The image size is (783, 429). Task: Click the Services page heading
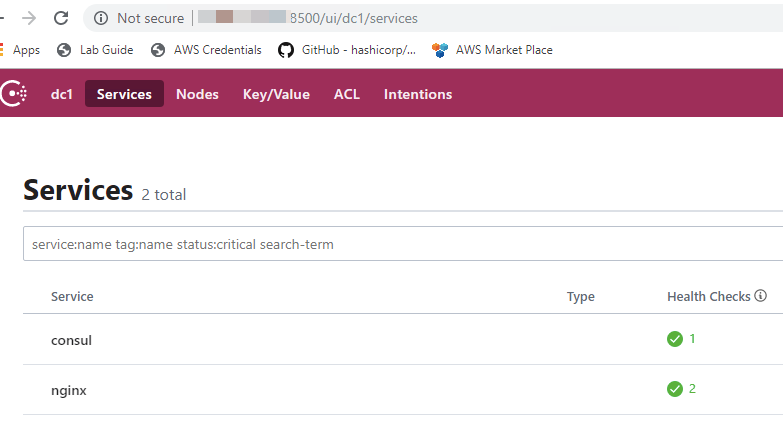78,190
